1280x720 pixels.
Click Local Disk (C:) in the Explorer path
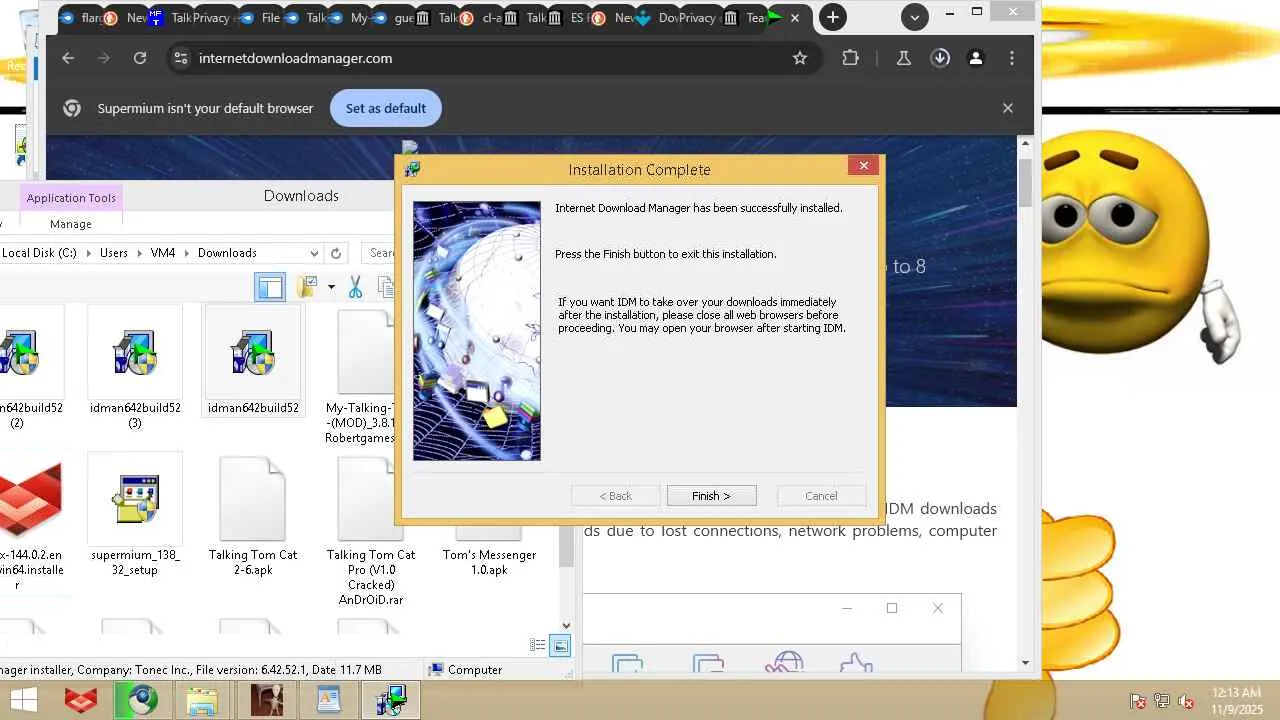pyautogui.click(x=39, y=253)
